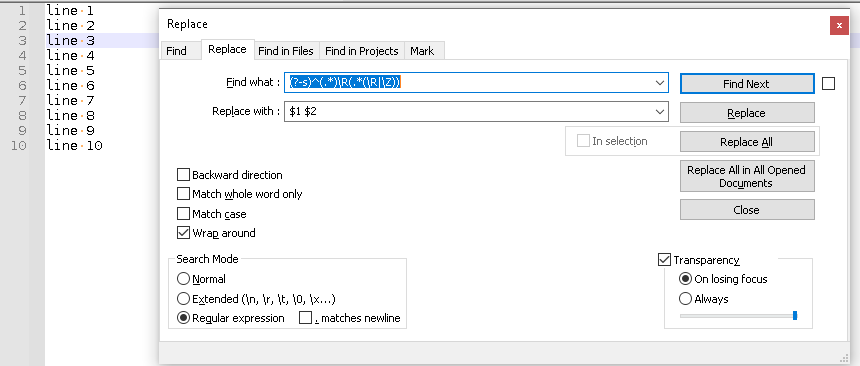This screenshot has width=860, height=366.
Task: Disable the Transparency checkbox
Action: point(664,260)
